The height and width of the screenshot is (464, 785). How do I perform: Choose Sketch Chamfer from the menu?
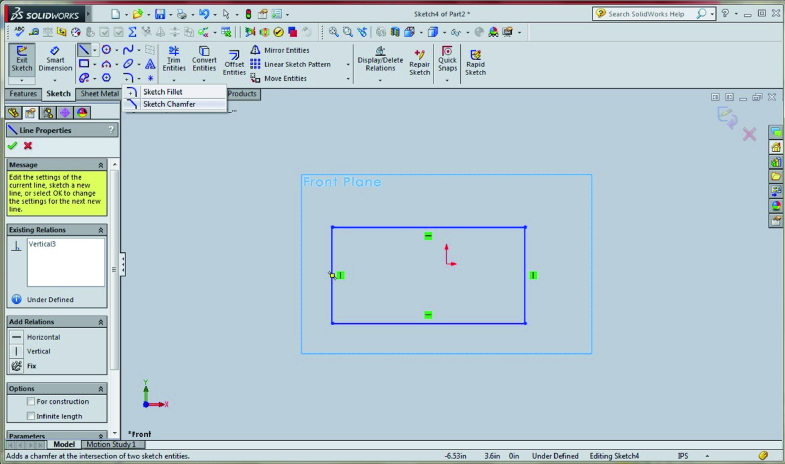174,104
